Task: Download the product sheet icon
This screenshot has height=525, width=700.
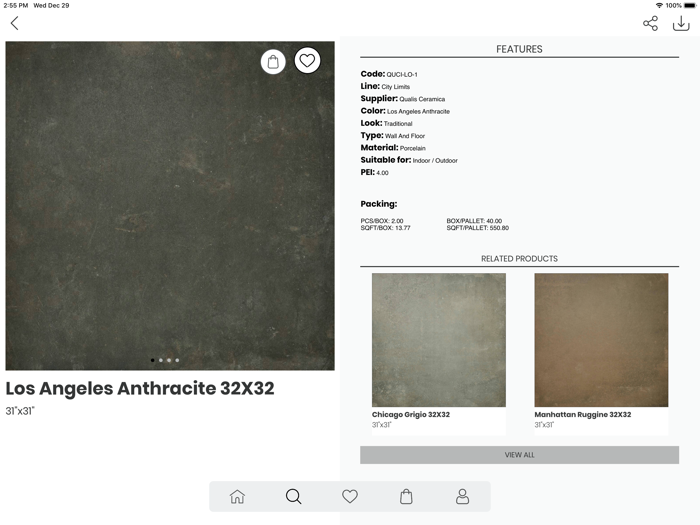Action: click(681, 23)
